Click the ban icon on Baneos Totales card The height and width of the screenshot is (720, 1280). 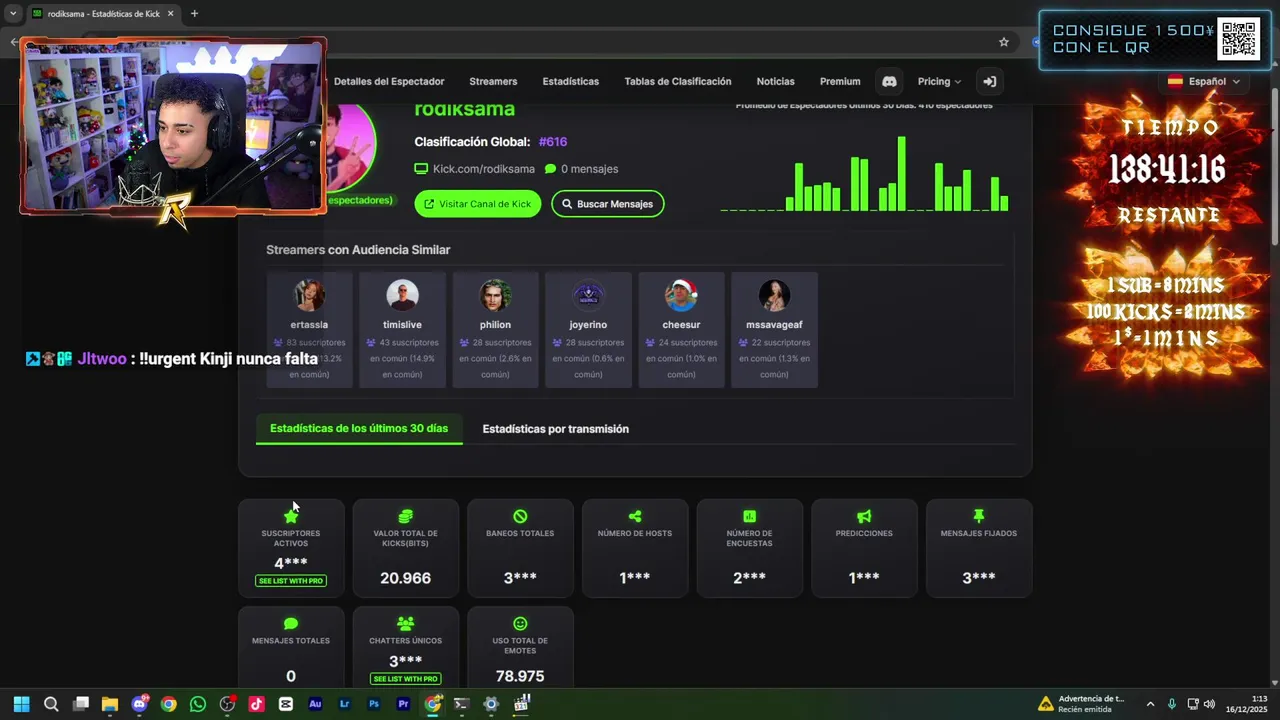coord(520,516)
